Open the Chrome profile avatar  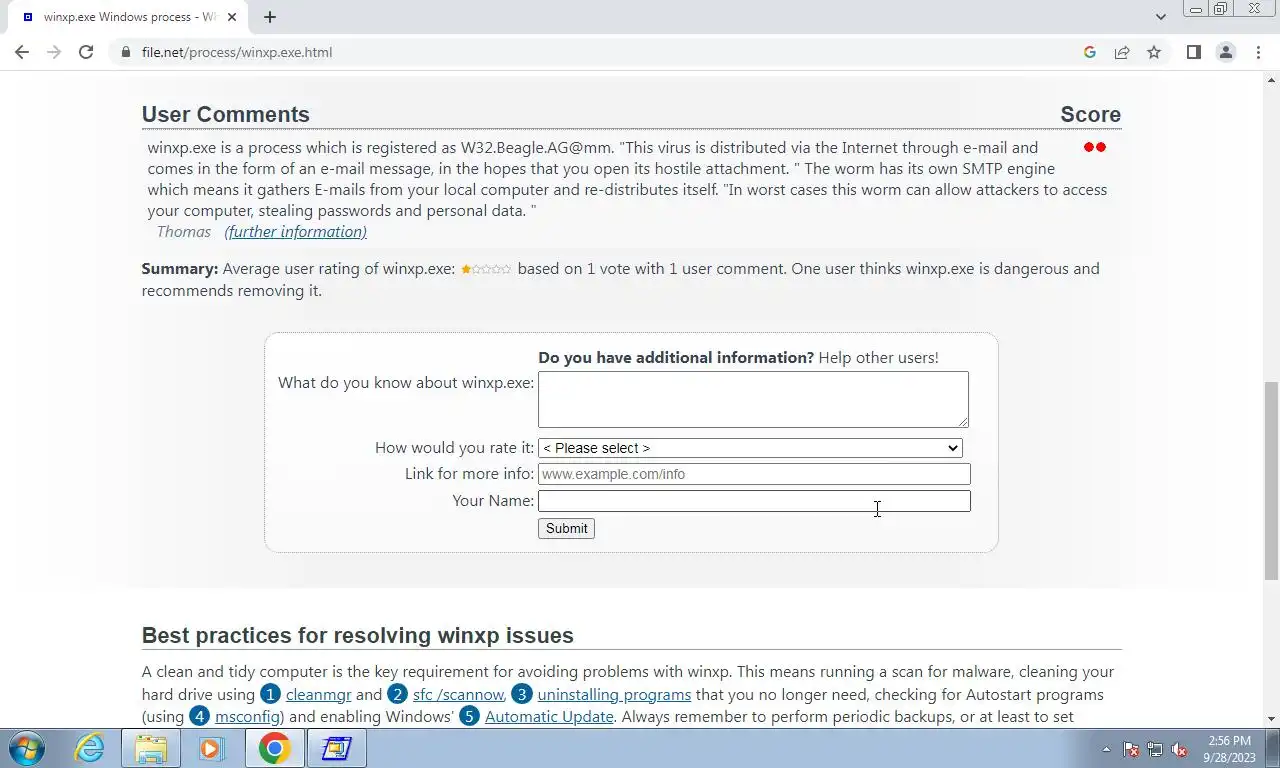pyautogui.click(x=1226, y=52)
